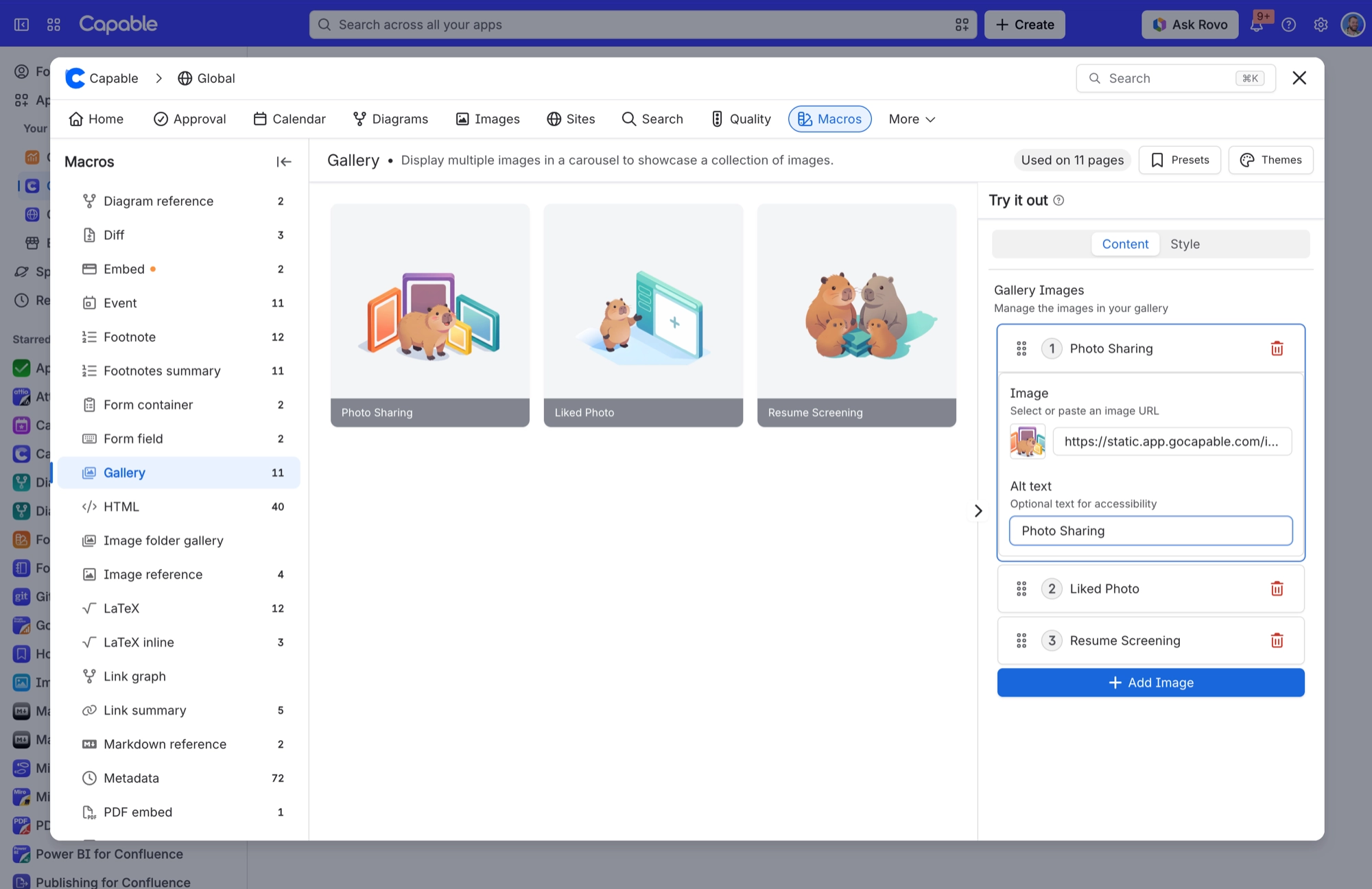This screenshot has height=889, width=1372.
Task: Open the HTML macro in the list
Action: coord(179,507)
